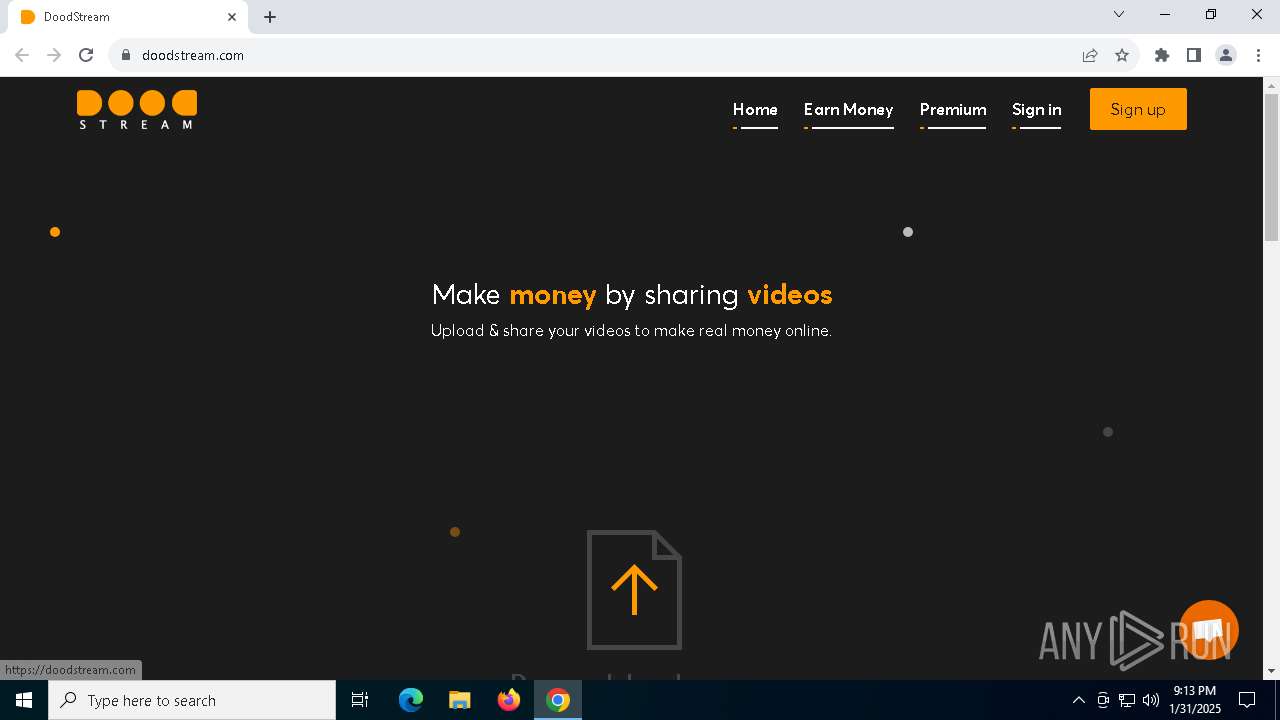The image size is (1280, 720).
Task: Open the volume tray icon
Action: pos(1151,700)
